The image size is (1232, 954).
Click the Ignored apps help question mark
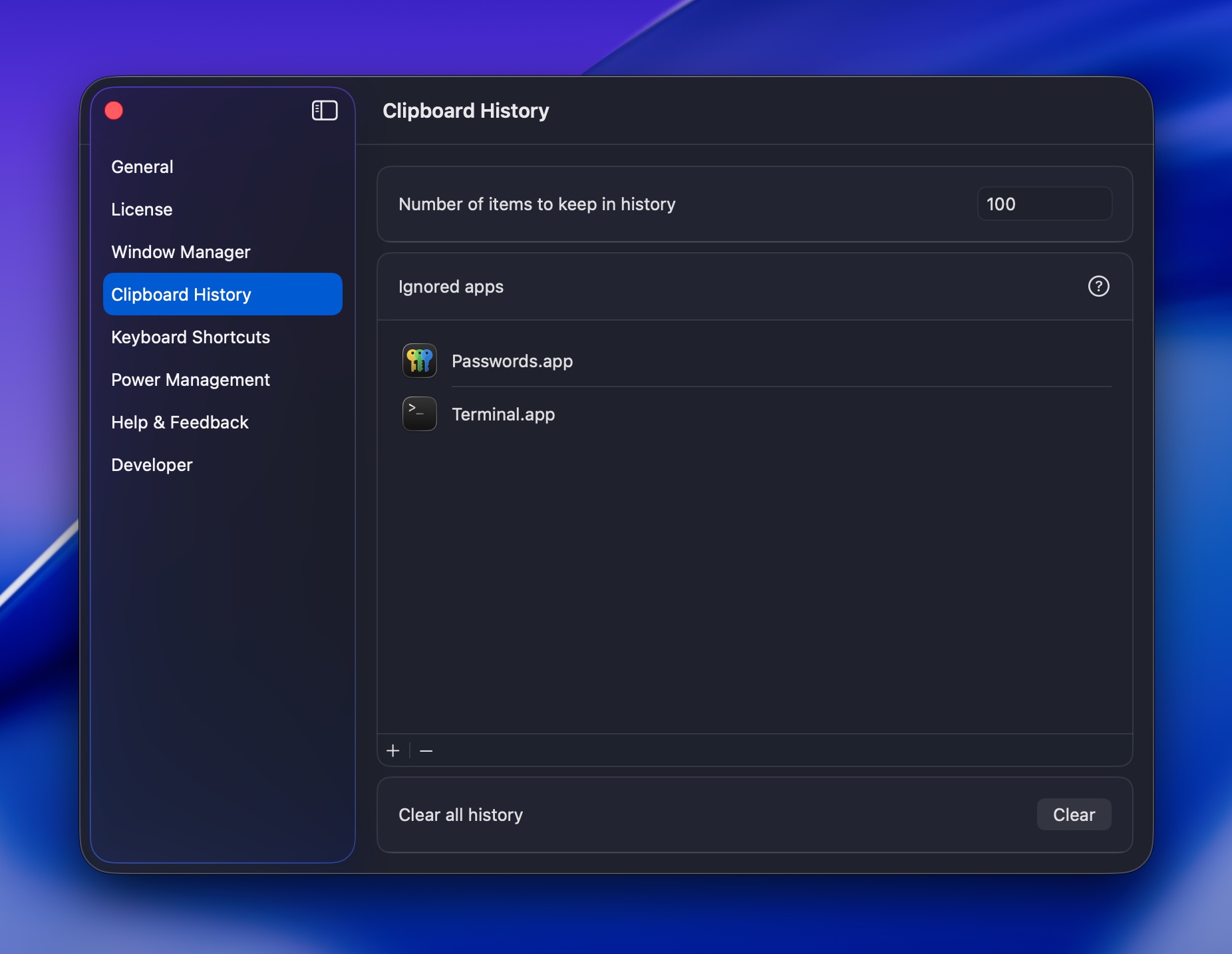coord(1098,286)
